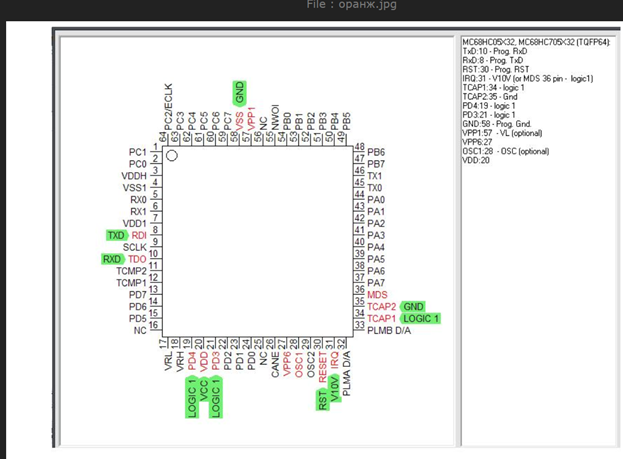Viewport: 623px width, 459px height.
Task: Click the pin 1 circle marker on chip
Action: tap(172, 155)
